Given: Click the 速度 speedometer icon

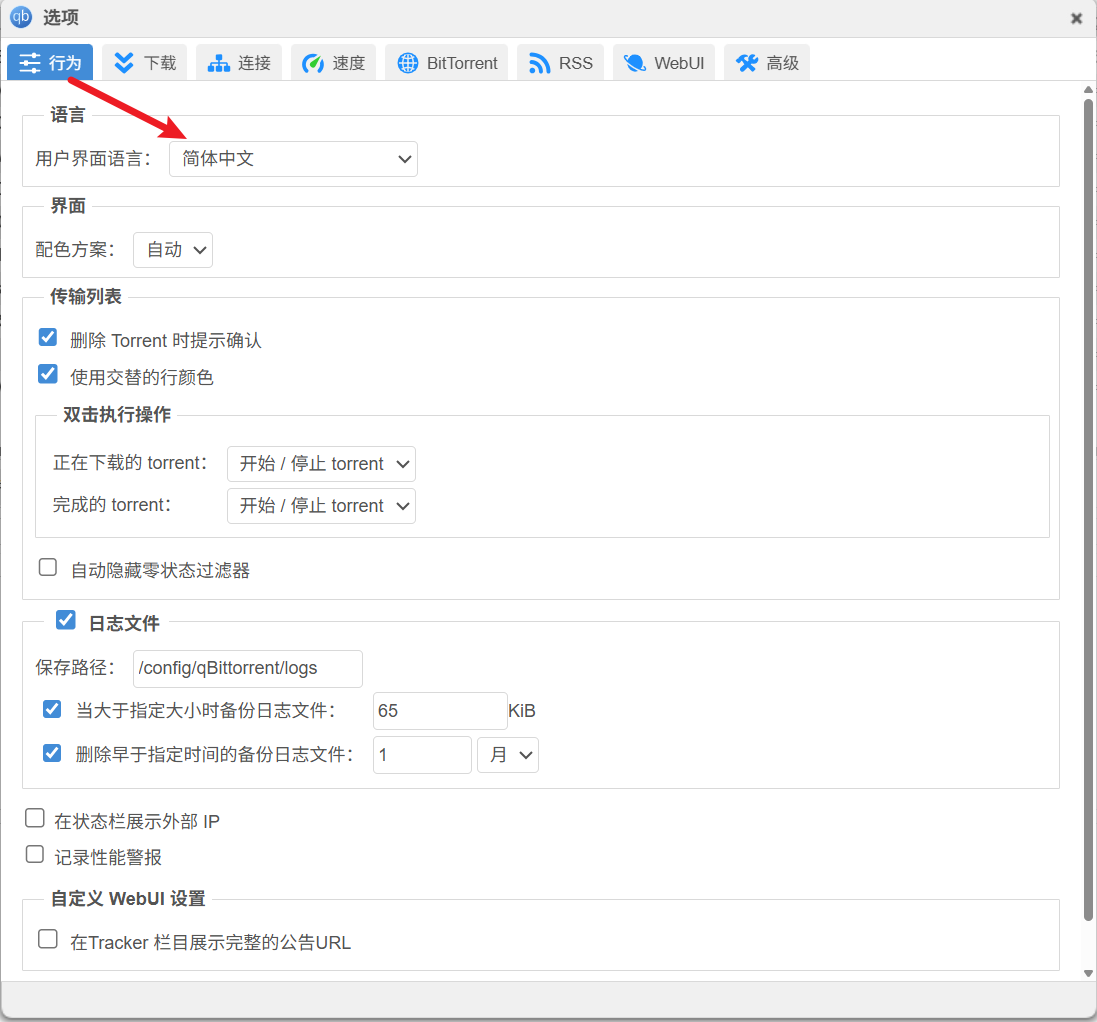Looking at the screenshot, I should point(313,63).
